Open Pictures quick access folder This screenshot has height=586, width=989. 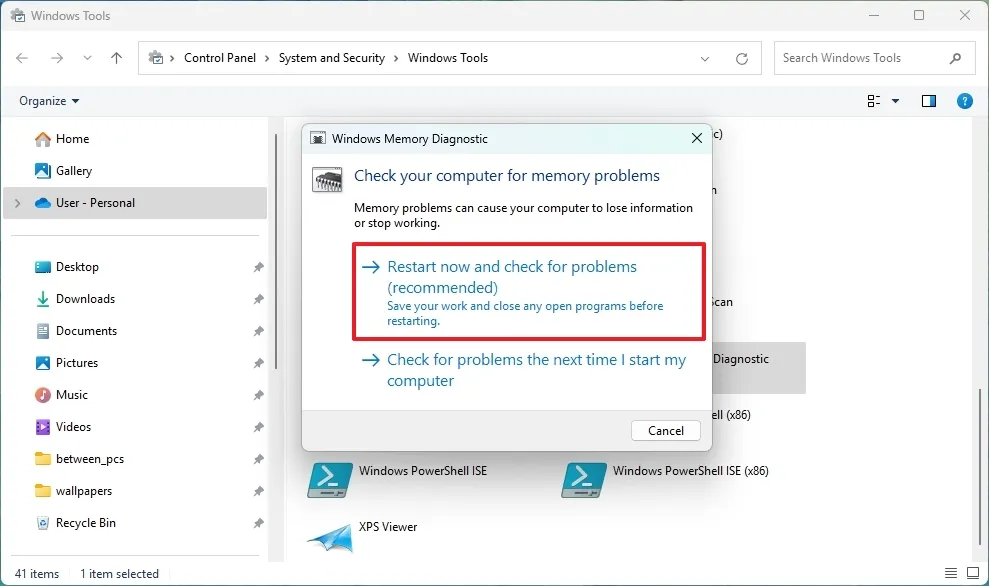[66, 363]
